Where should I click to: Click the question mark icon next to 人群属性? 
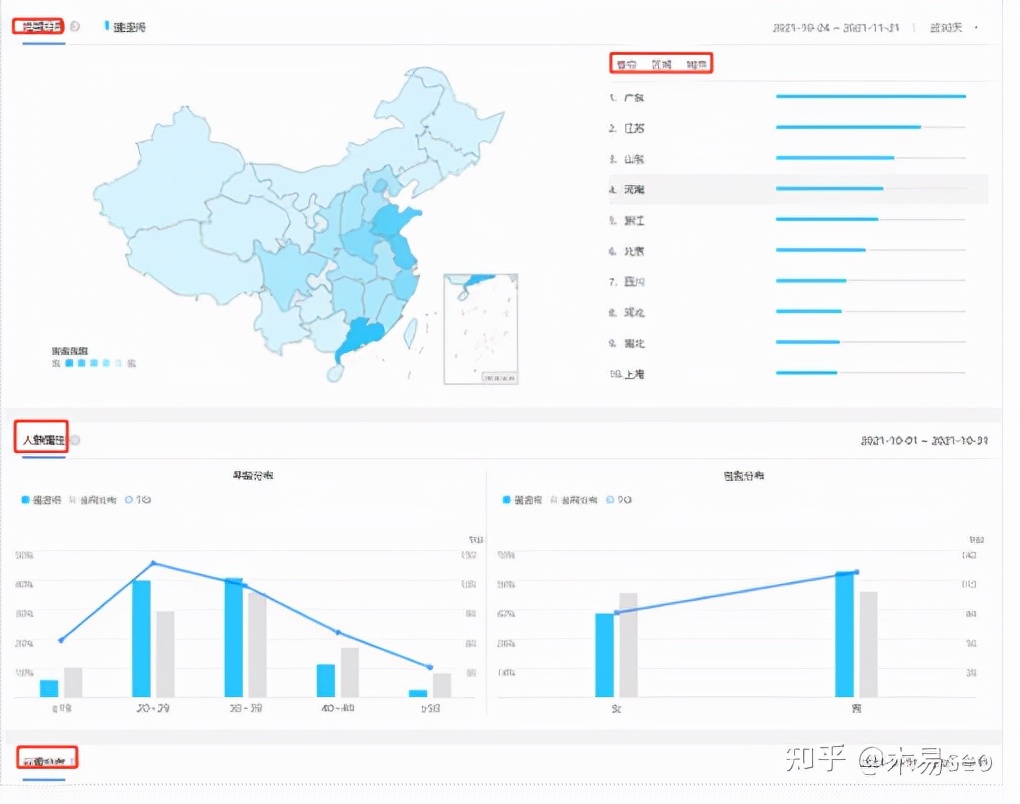[x=74, y=441]
